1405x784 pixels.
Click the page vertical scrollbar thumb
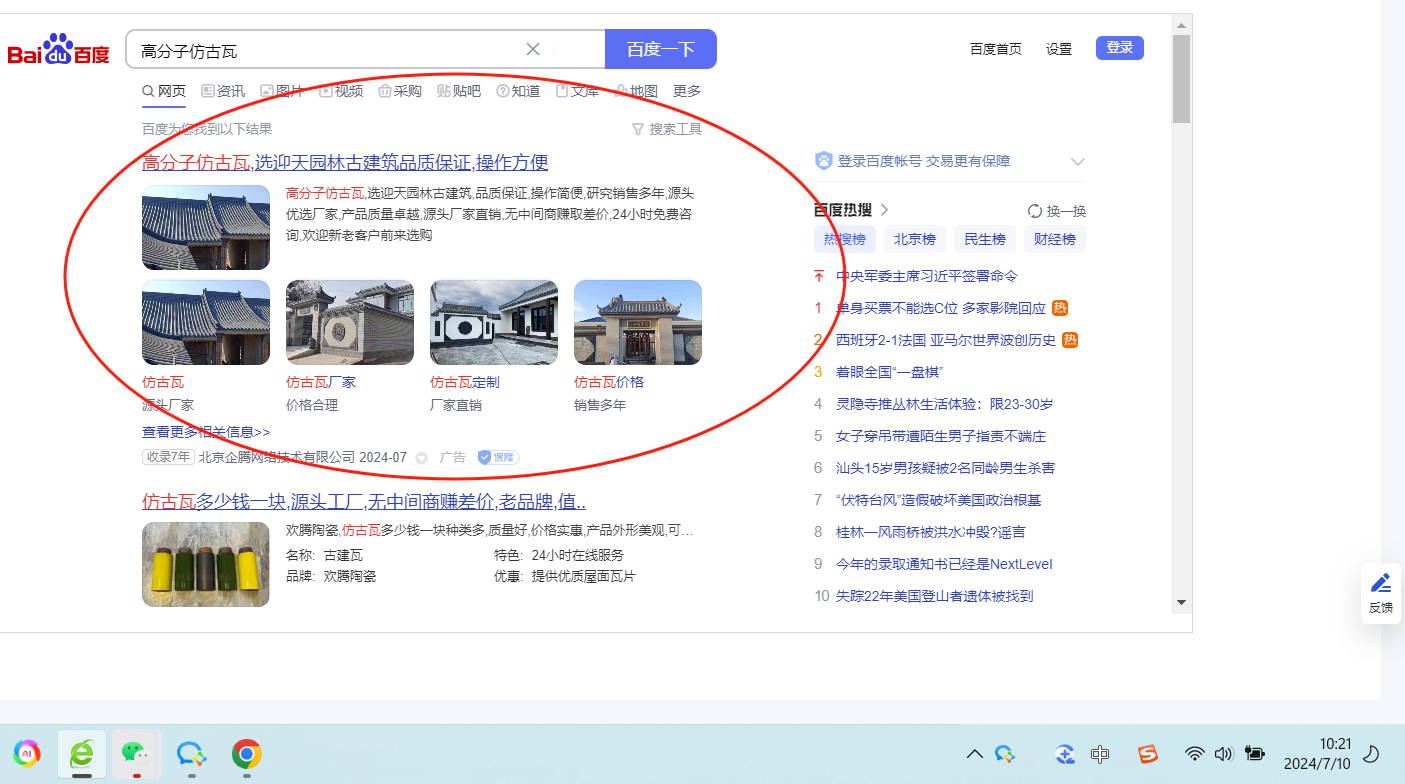click(x=1181, y=80)
